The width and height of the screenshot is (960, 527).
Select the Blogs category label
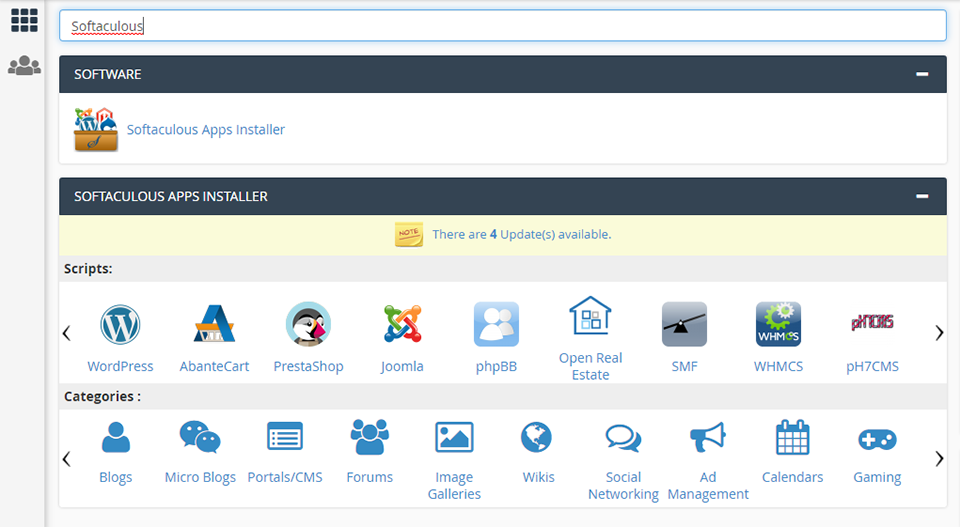[x=116, y=477]
